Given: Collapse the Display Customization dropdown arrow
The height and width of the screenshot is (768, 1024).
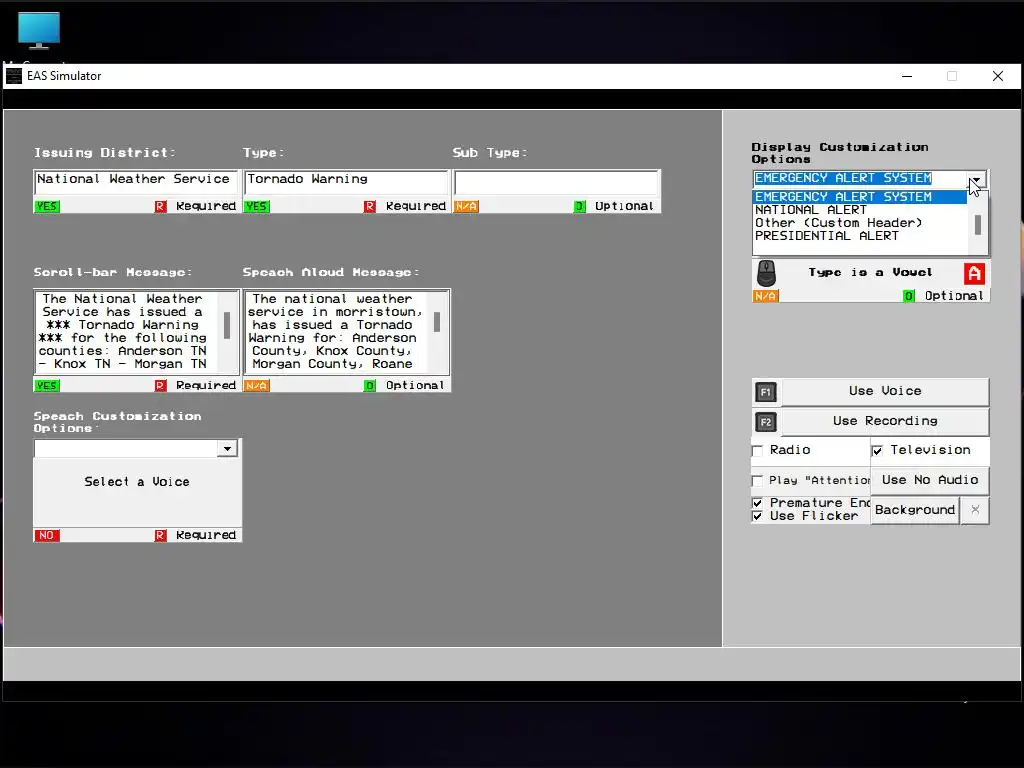Looking at the screenshot, I should click(976, 180).
